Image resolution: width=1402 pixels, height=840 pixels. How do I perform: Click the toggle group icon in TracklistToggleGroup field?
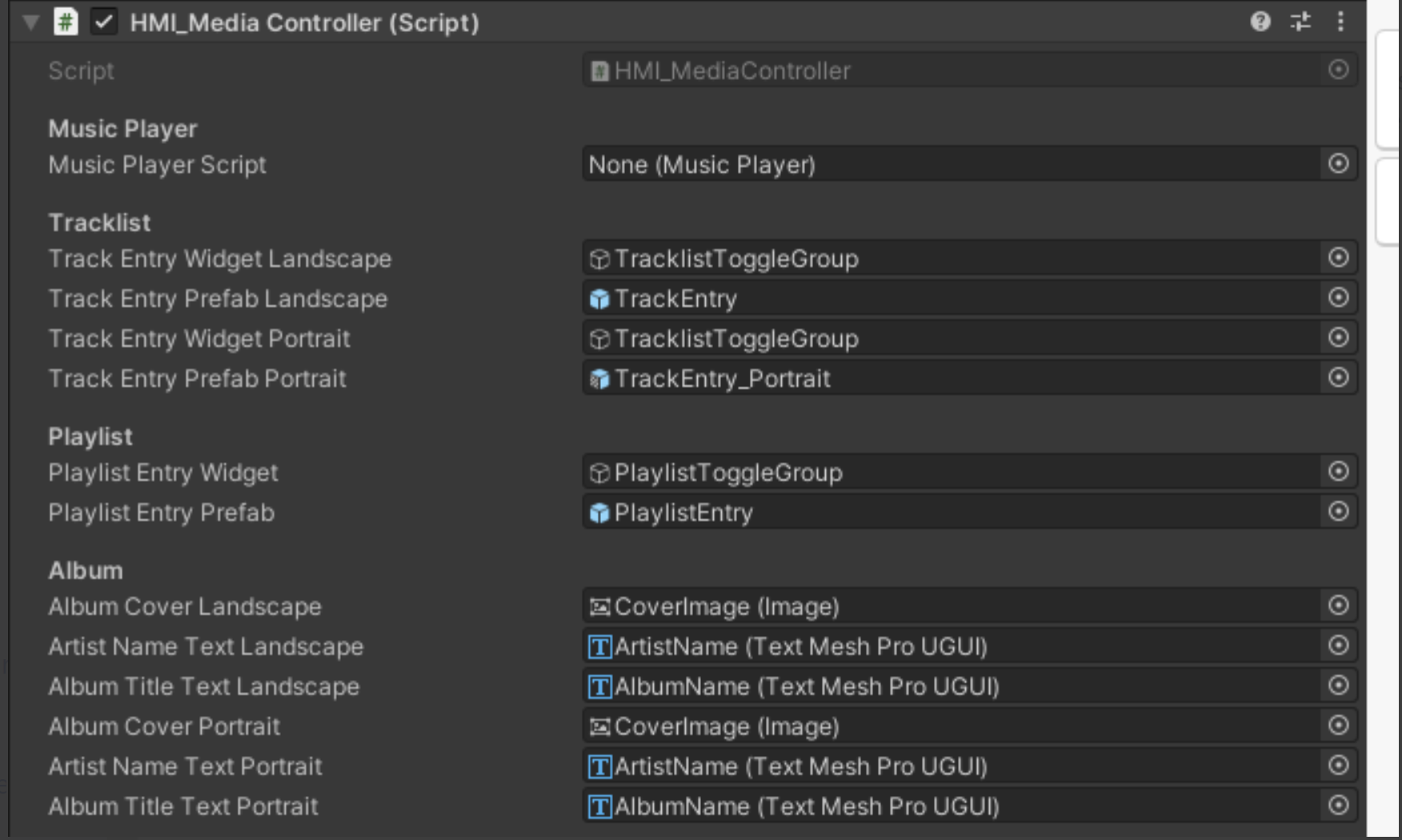tap(599, 258)
